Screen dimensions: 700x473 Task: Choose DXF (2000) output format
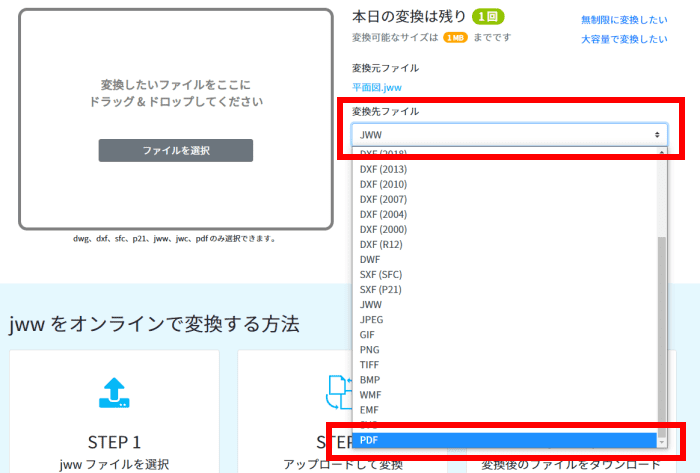(x=504, y=229)
